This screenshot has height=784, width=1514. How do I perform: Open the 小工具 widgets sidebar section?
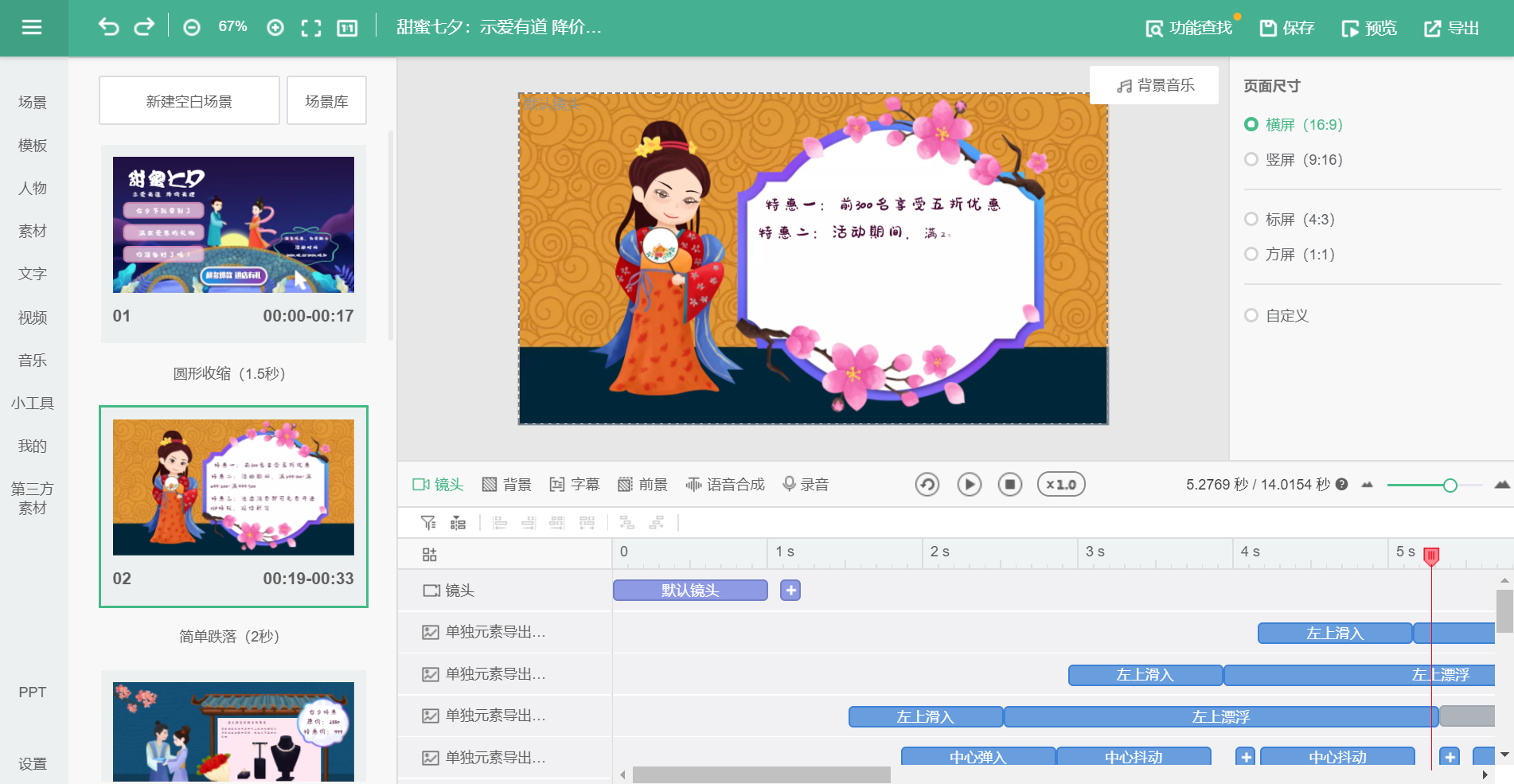[33, 403]
